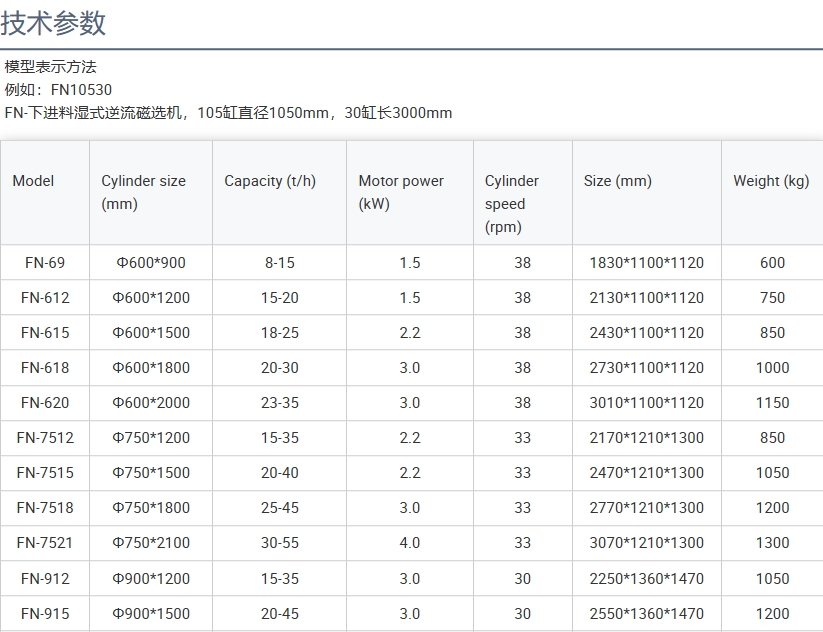Image resolution: width=823 pixels, height=632 pixels.
Task: Select the FN-612 model row label
Action: tap(45, 298)
